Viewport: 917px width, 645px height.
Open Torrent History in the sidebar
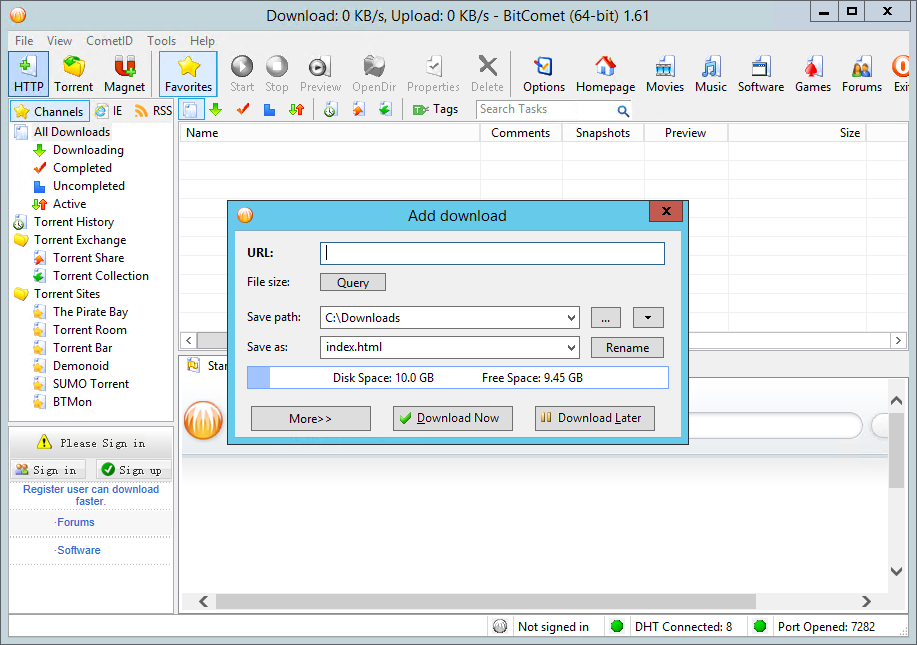74,222
